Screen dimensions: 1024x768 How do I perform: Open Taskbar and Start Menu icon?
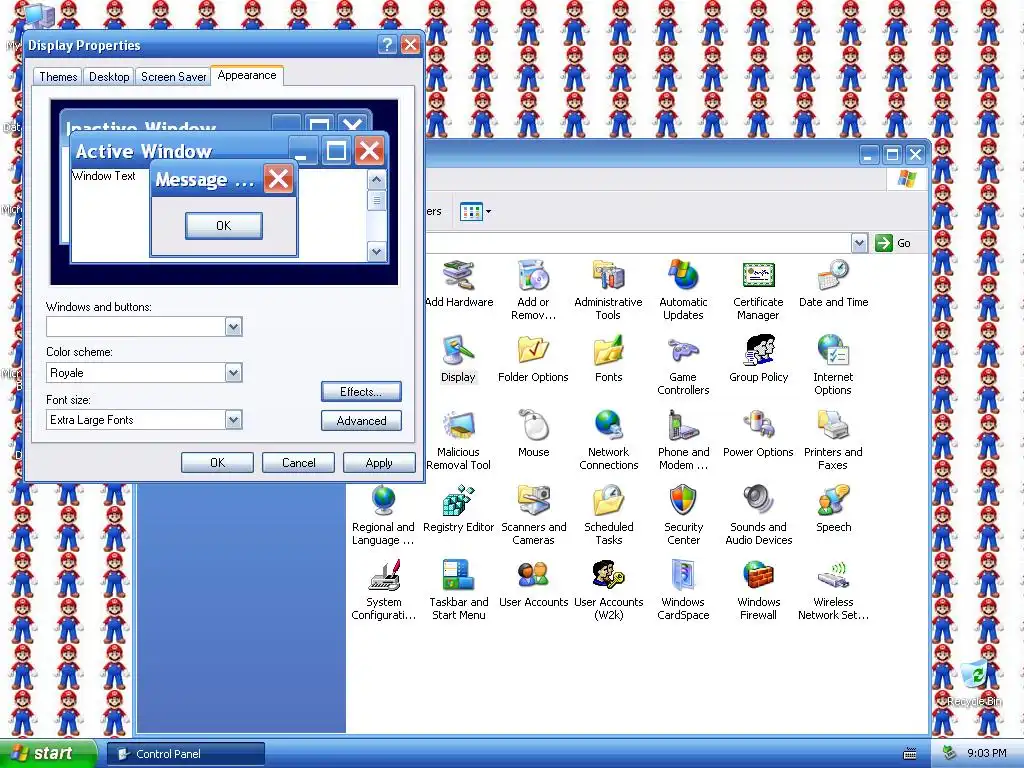click(458, 590)
